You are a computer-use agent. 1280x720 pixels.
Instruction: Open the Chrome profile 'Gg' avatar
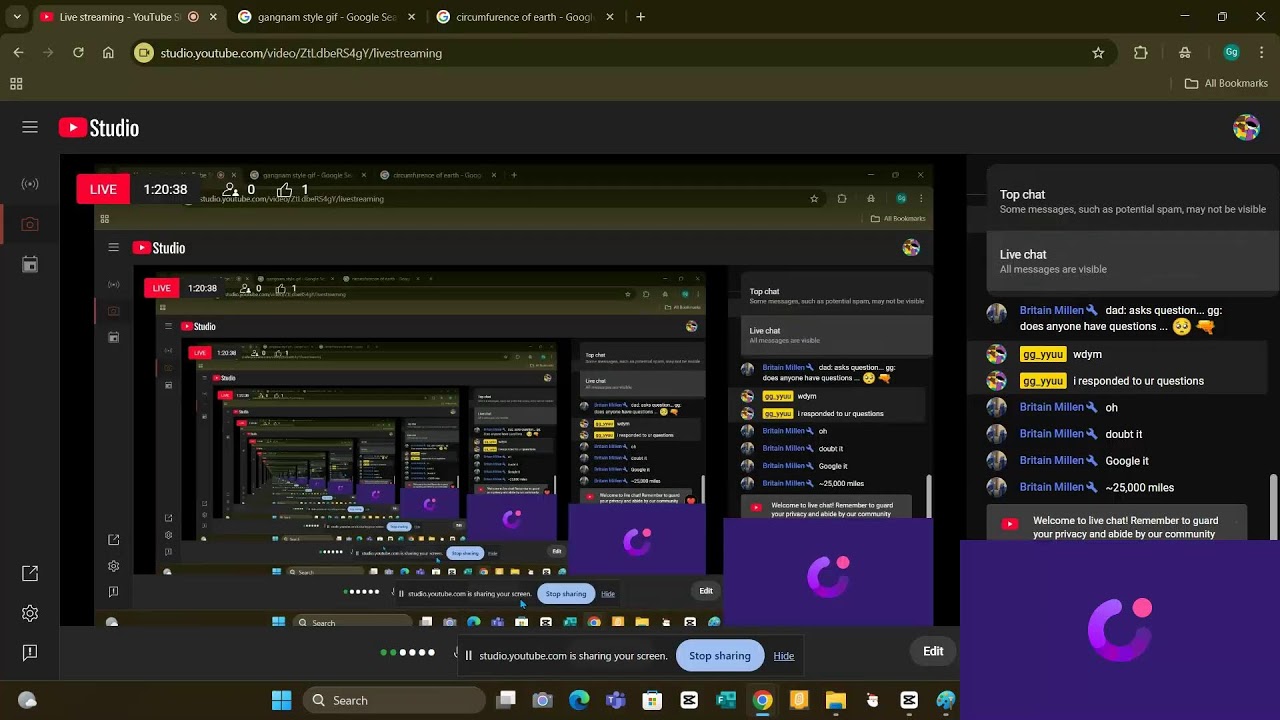coord(1232,53)
